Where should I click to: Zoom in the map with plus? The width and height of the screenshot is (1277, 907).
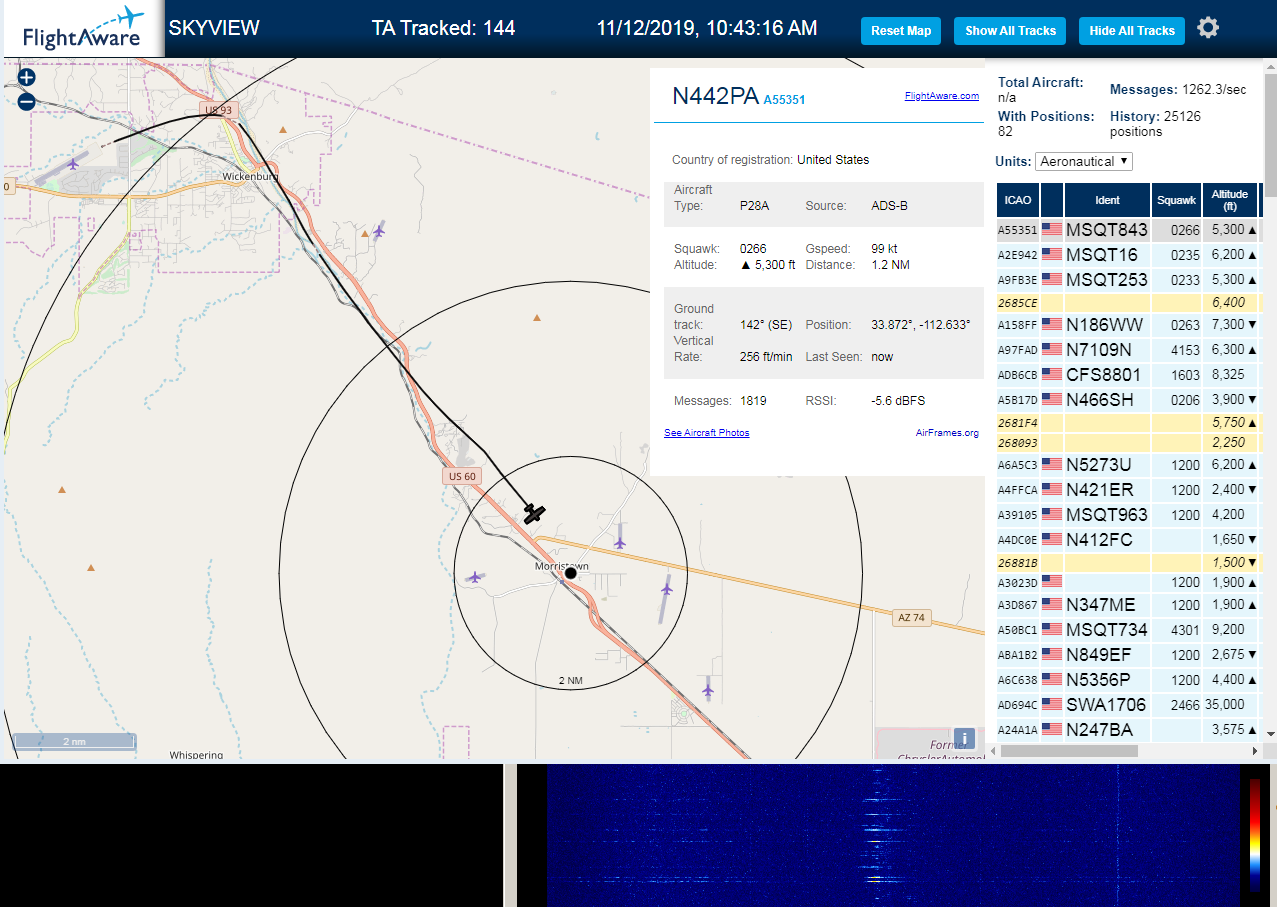[27, 77]
